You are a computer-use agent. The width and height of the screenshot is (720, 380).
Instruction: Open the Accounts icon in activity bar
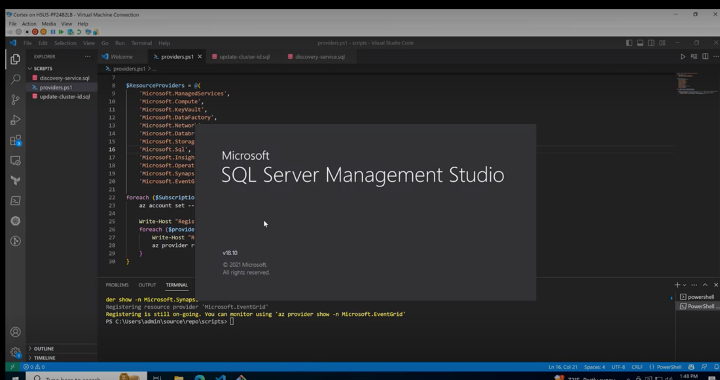click(x=15, y=332)
